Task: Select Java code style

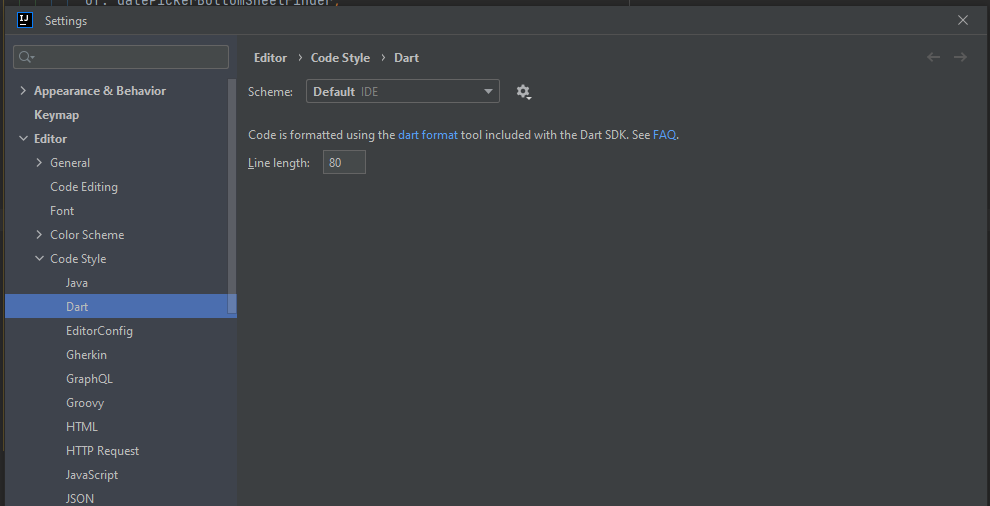Action: click(x=76, y=283)
